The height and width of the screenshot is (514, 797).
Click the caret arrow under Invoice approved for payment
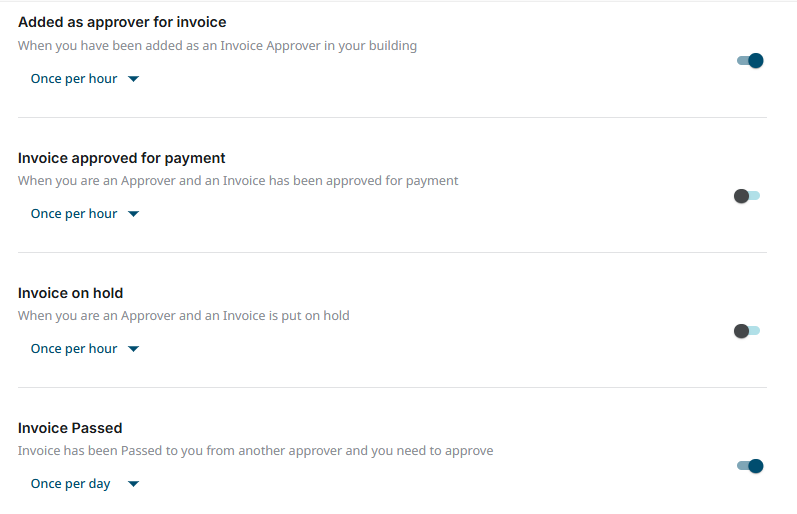point(134,214)
